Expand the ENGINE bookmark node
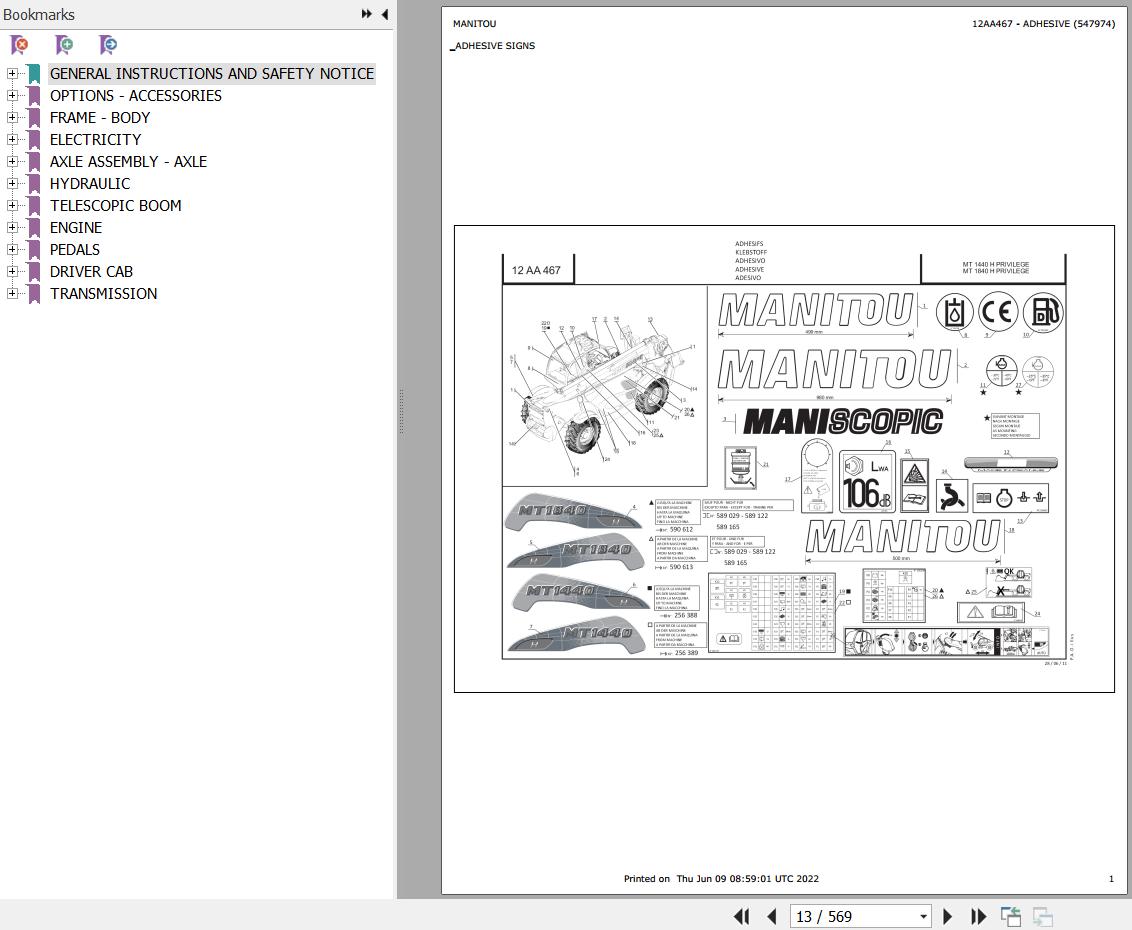 pos(12,227)
